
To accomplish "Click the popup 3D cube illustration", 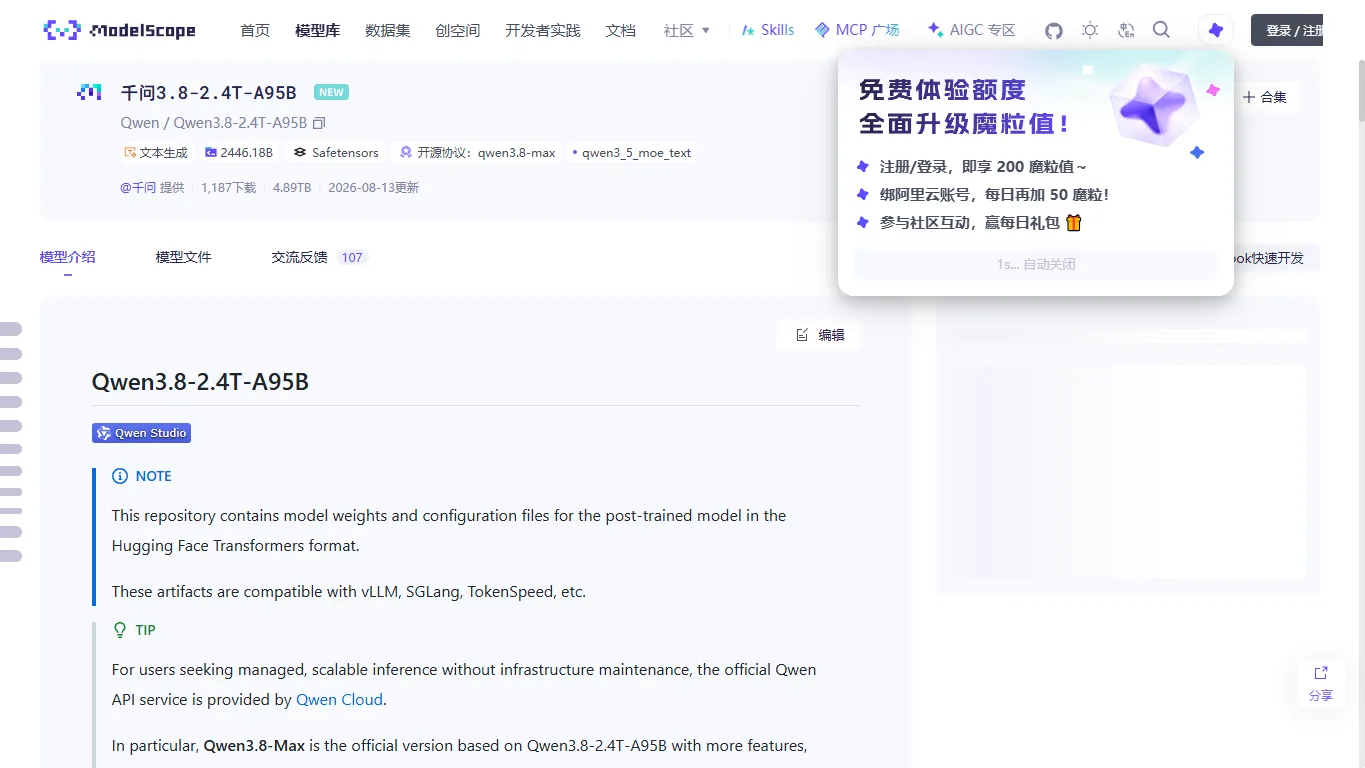I will (1155, 104).
